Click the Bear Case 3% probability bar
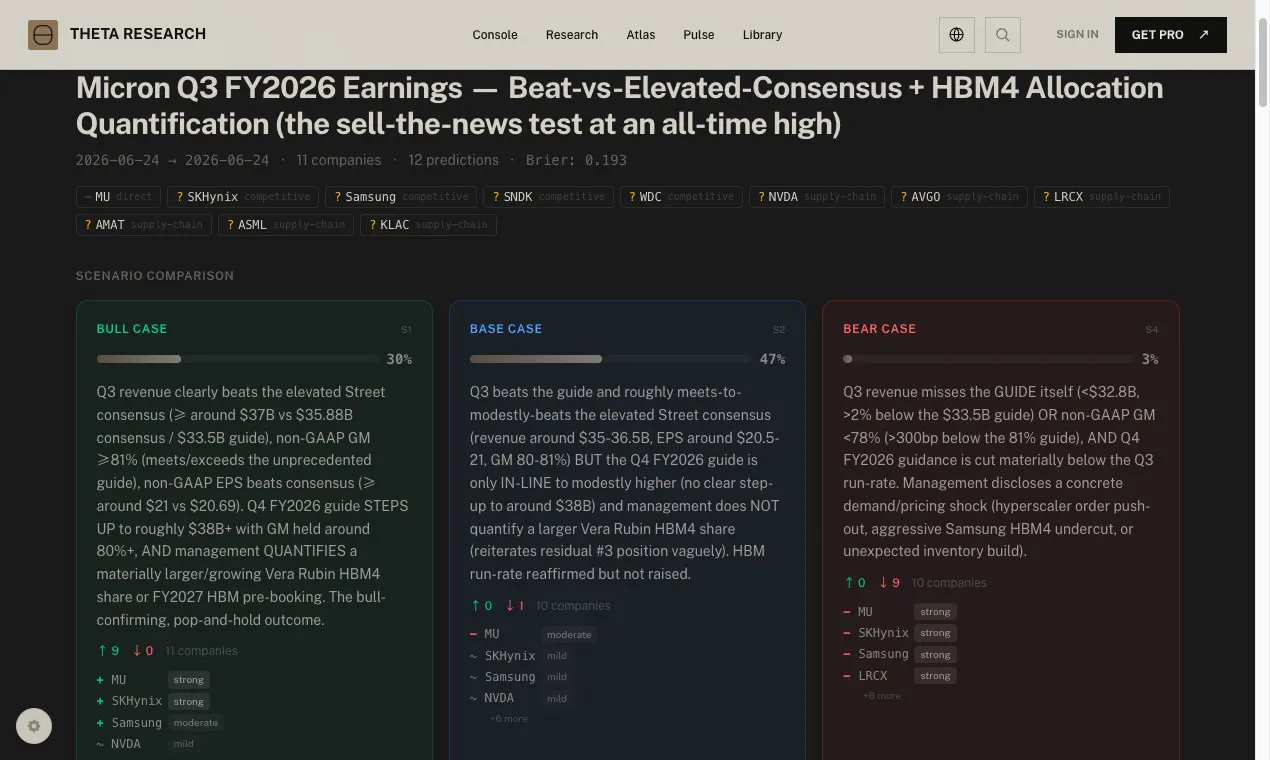Viewport: 1270px width, 760px height. [988, 359]
